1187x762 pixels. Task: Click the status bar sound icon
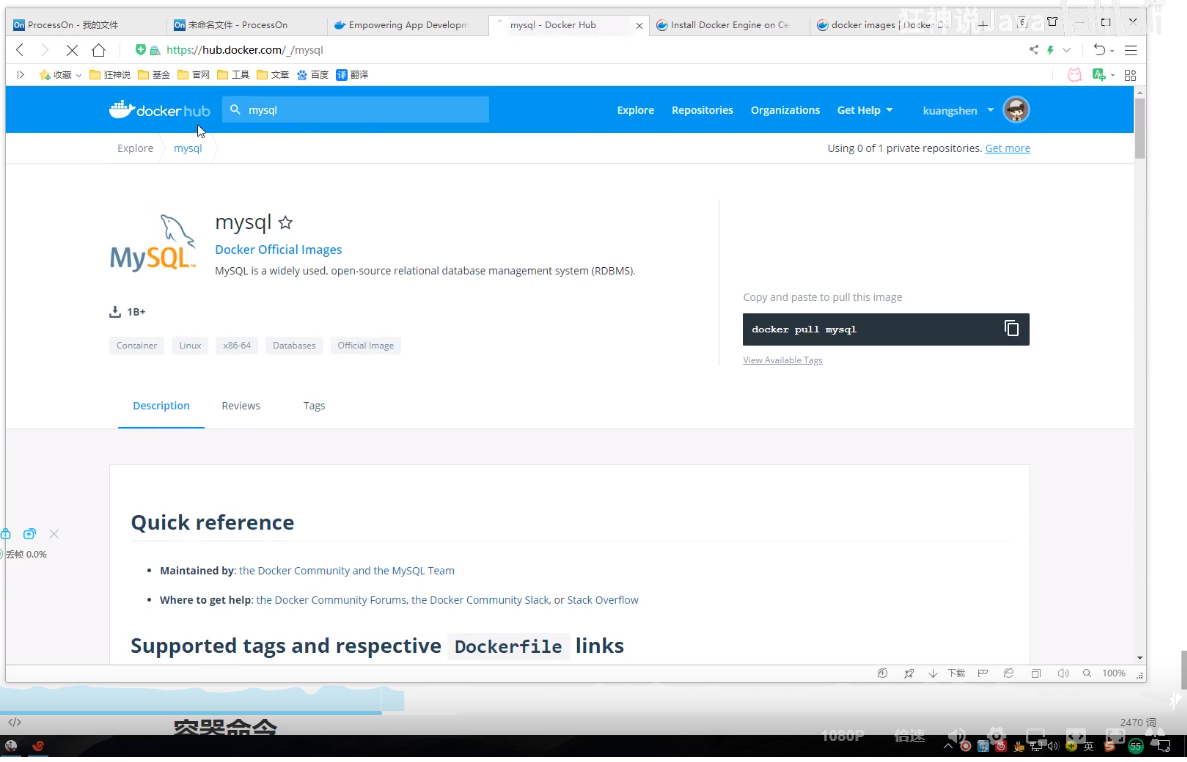click(x=1063, y=673)
